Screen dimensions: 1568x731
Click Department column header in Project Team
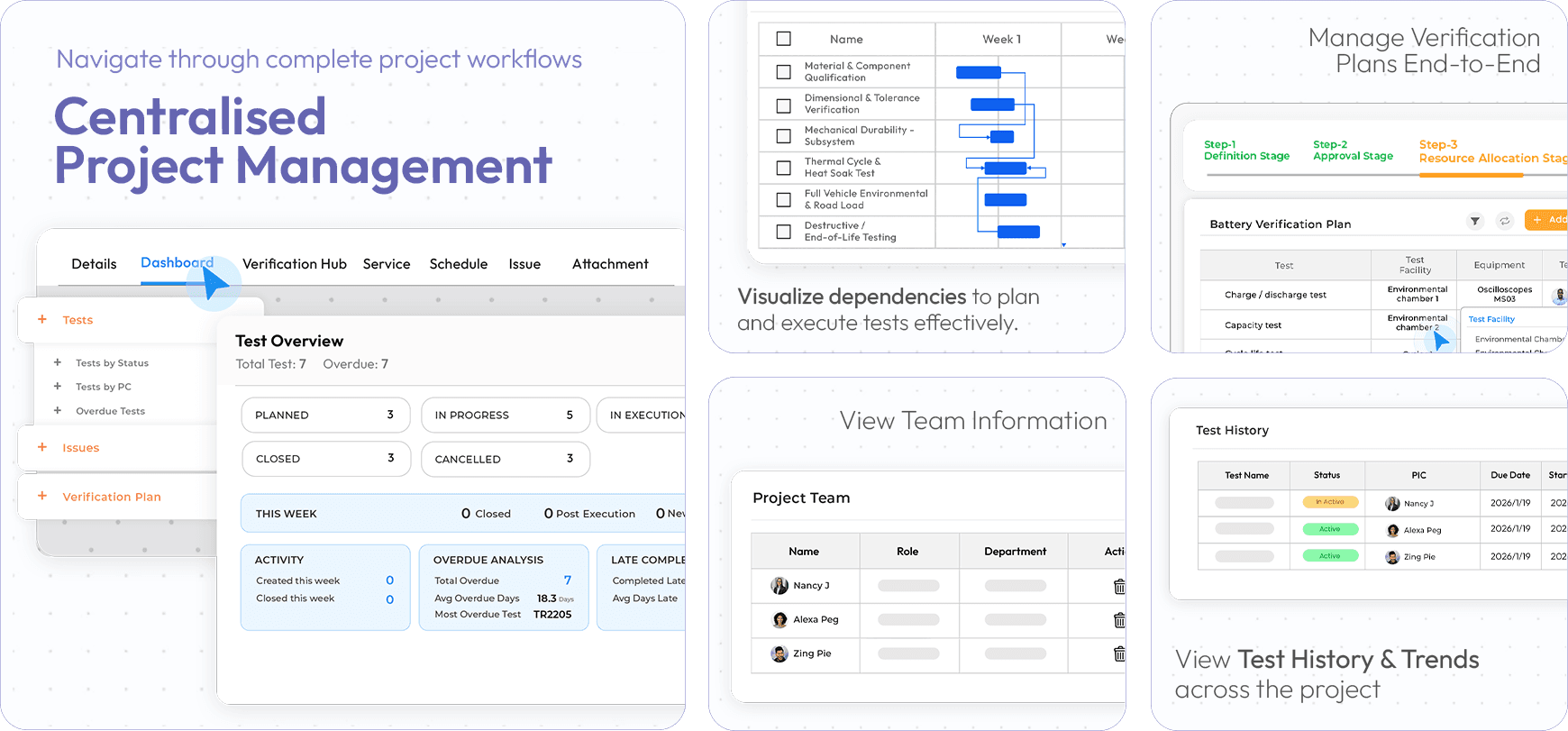tap(1014, 552)
